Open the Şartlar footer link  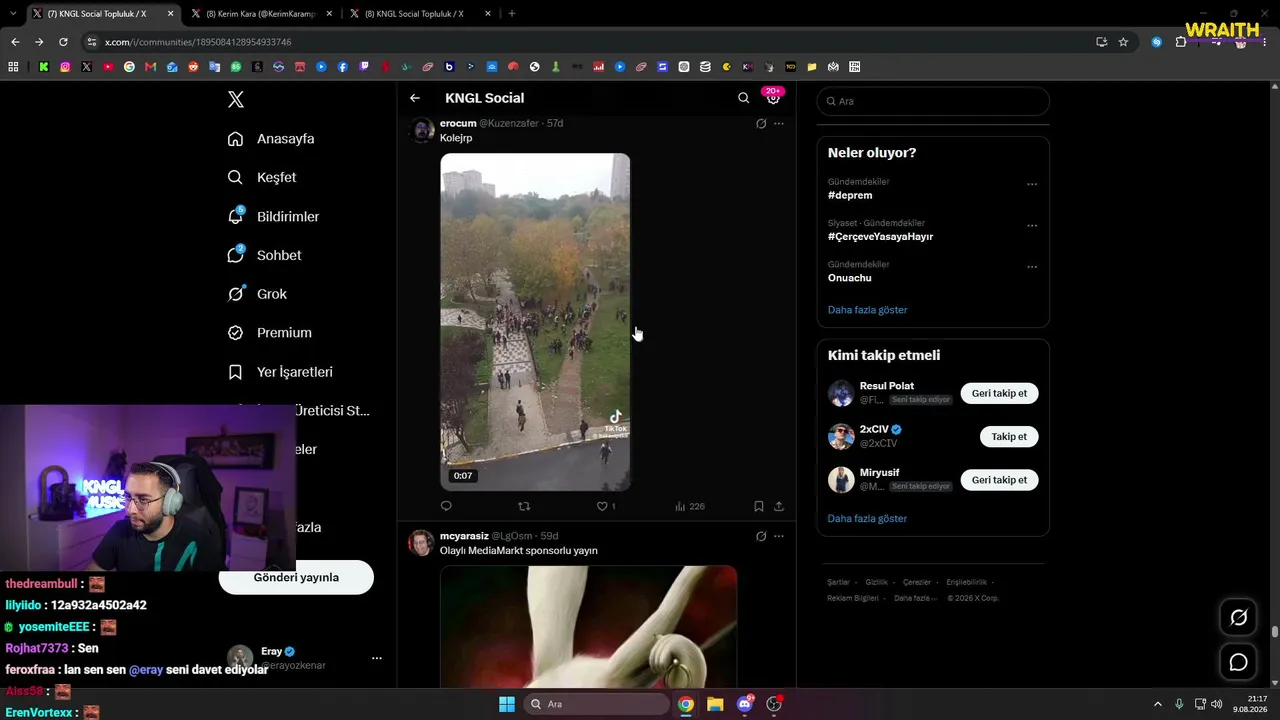click(838, 582)
